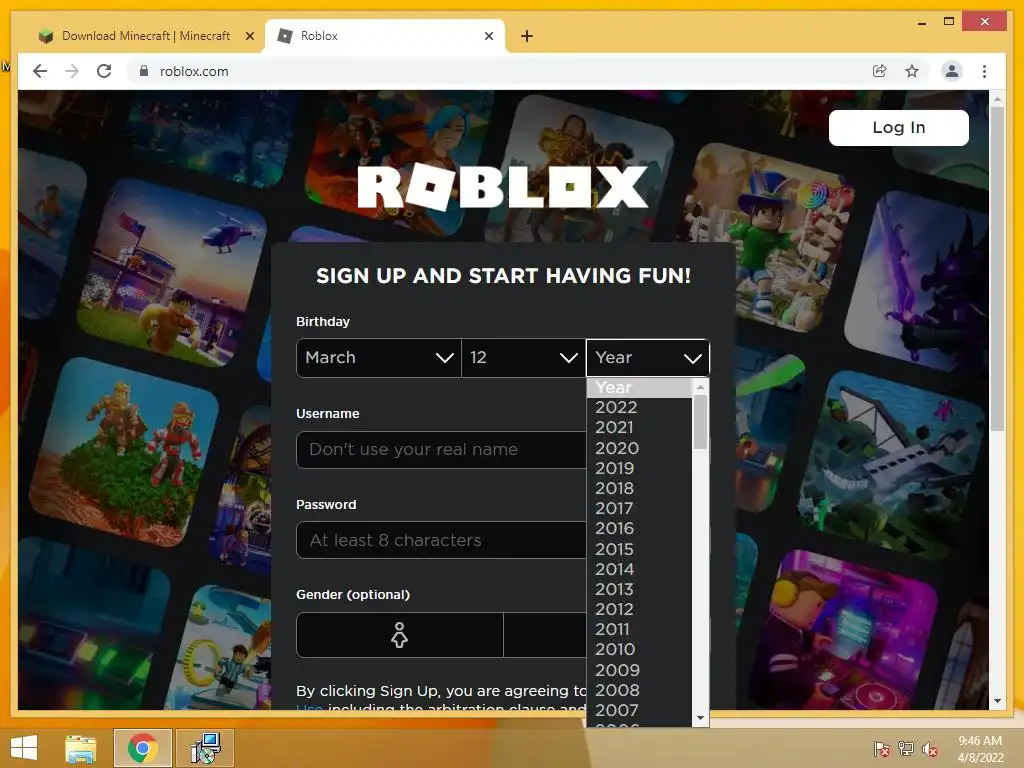1024x768 pixels.
Task: Click the year list scroll down arrow
Action: coord(700,718)
